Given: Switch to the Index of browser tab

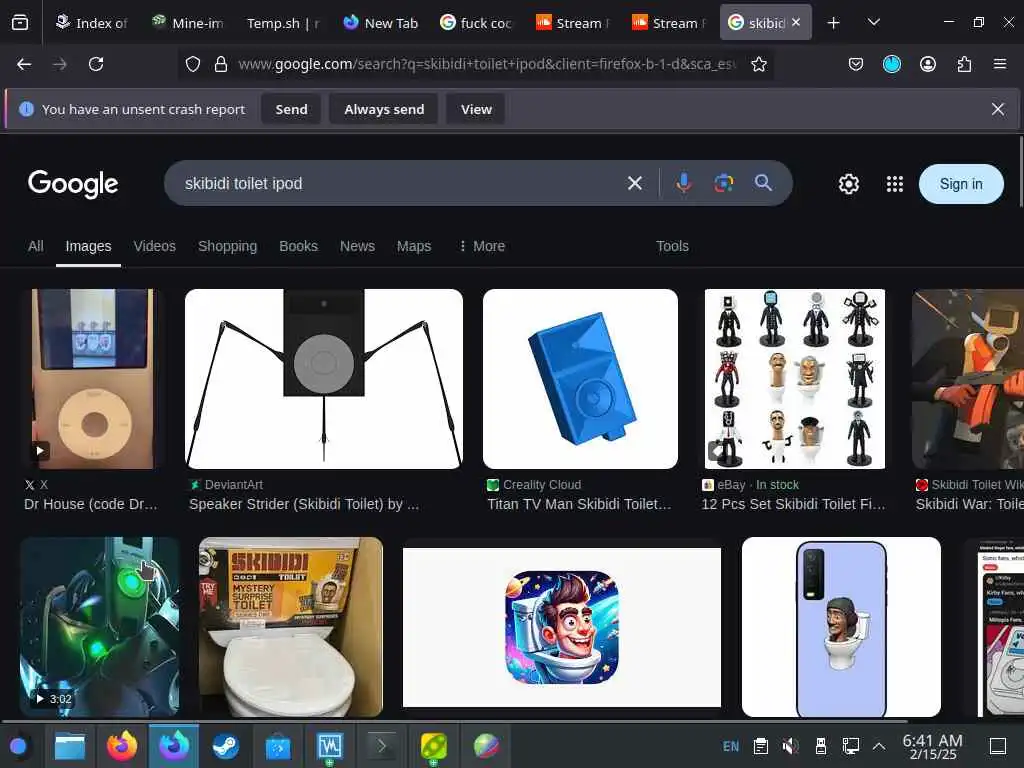Looking at the screenshot, I should click(x=91, y=23).
